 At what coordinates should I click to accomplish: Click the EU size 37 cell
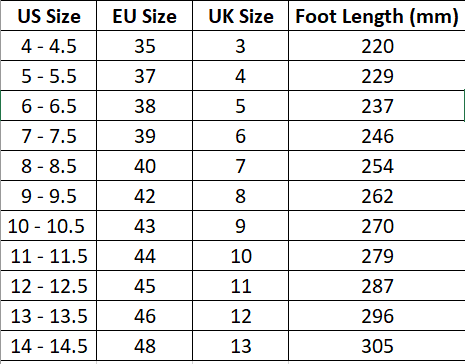point(144,76)
